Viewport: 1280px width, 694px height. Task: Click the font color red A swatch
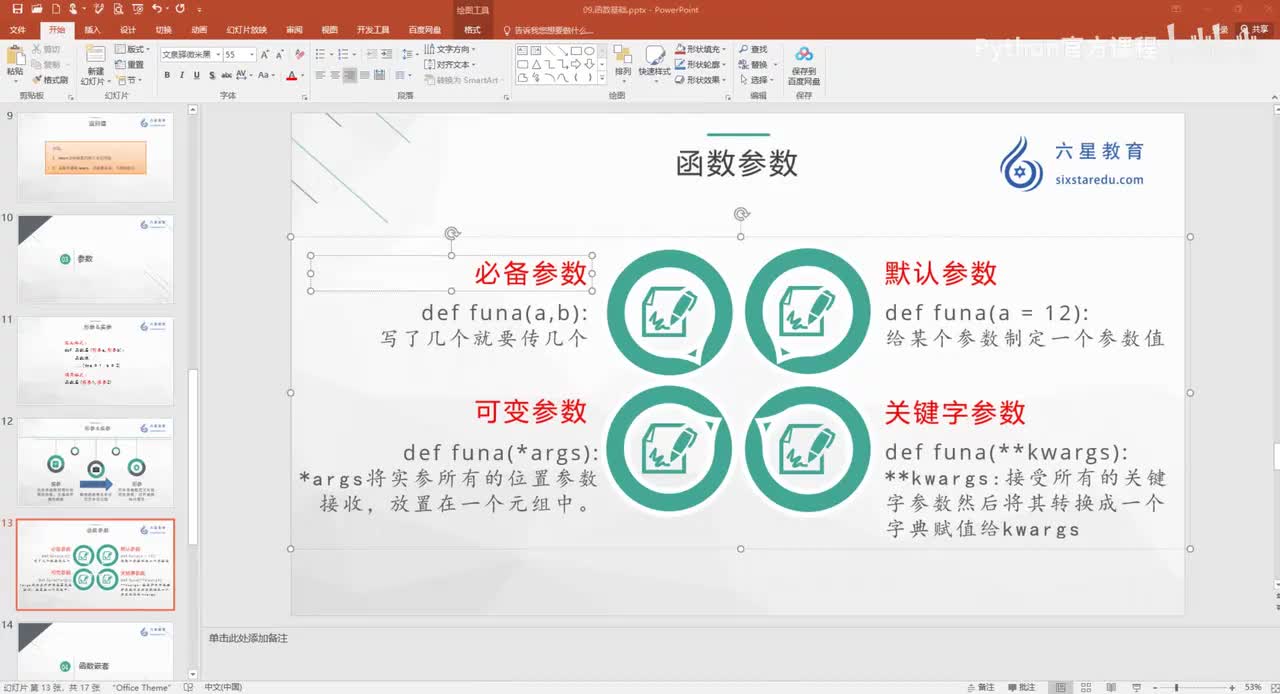[x=291, y=75]
